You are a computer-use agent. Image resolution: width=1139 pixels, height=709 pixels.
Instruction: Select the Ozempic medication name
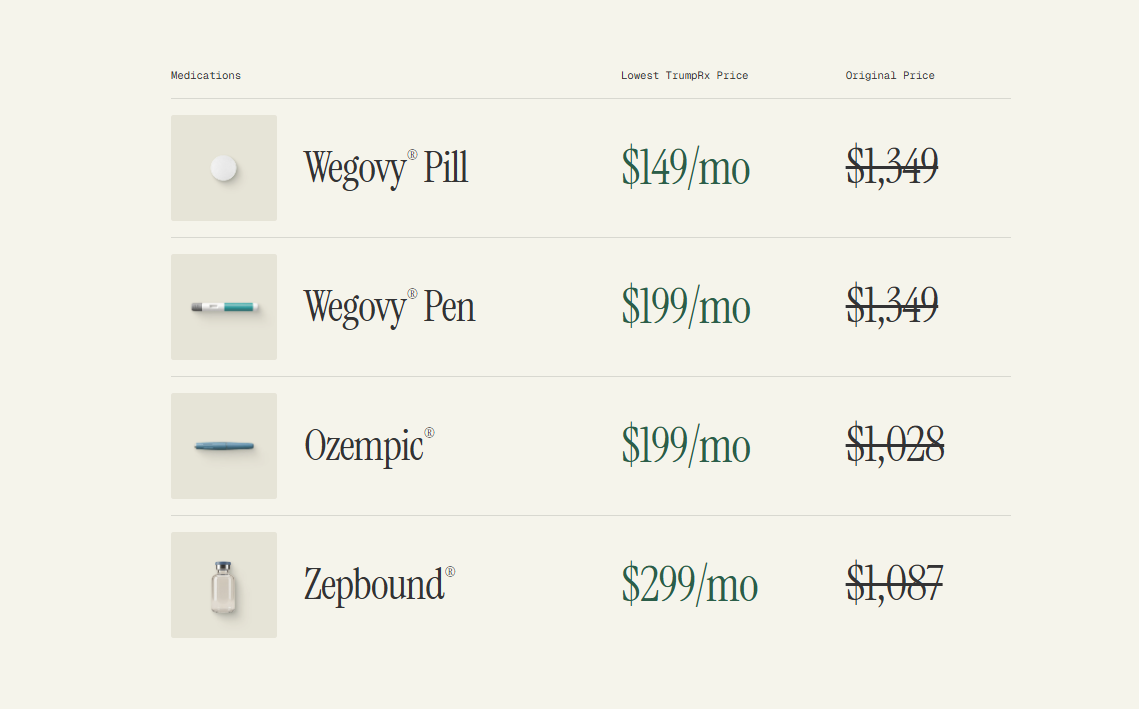tap(364, 446)
